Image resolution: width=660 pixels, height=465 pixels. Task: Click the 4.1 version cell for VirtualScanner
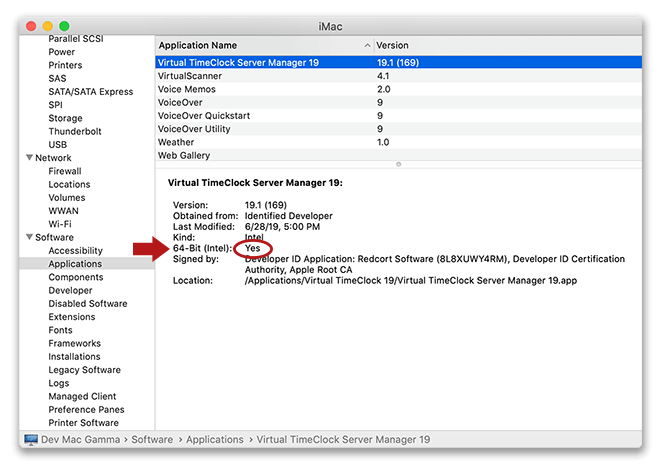point(383,76)
